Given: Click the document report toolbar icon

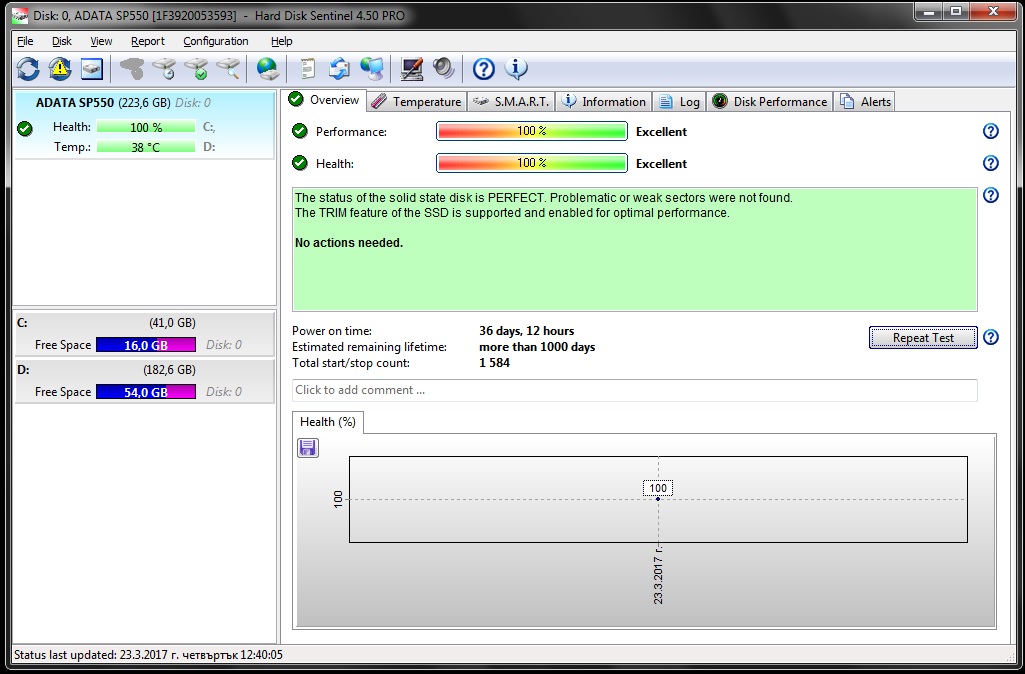Looking at the screenshot, I should click(308, 68).
